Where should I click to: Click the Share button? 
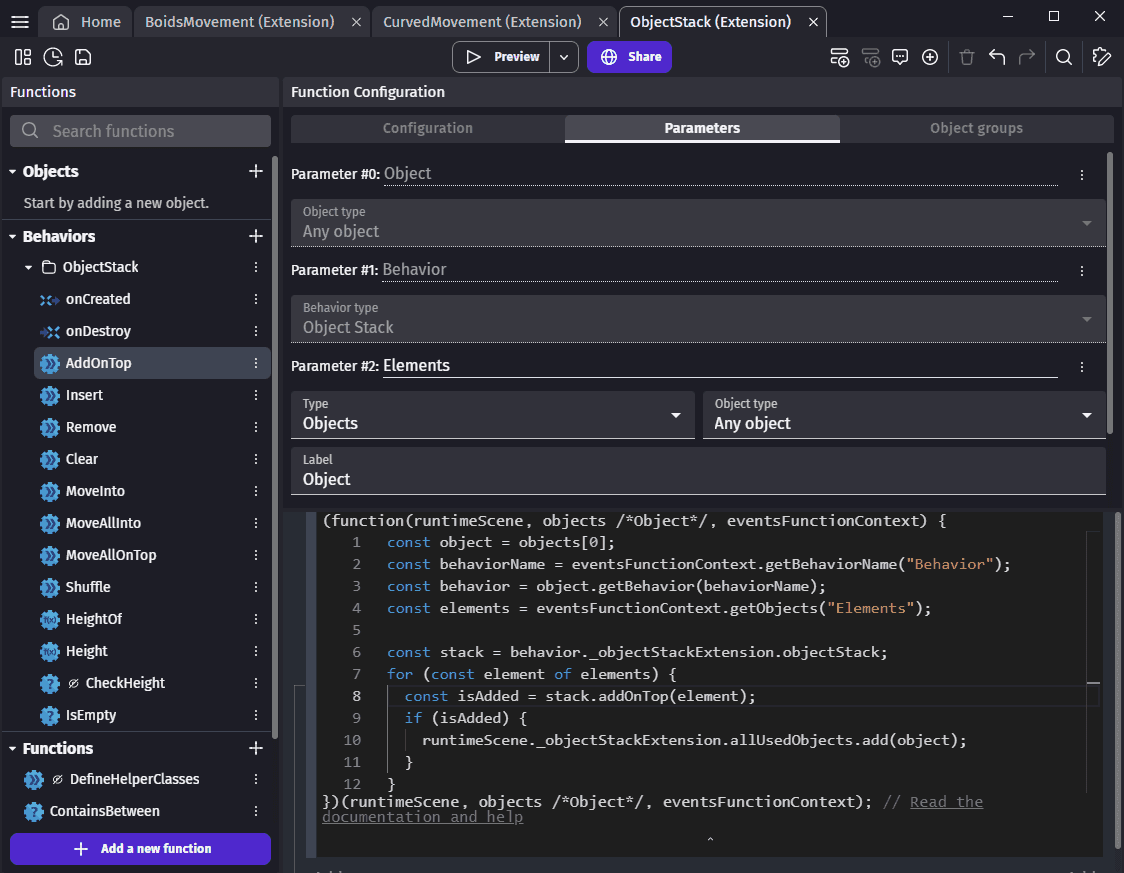(629, 57)
